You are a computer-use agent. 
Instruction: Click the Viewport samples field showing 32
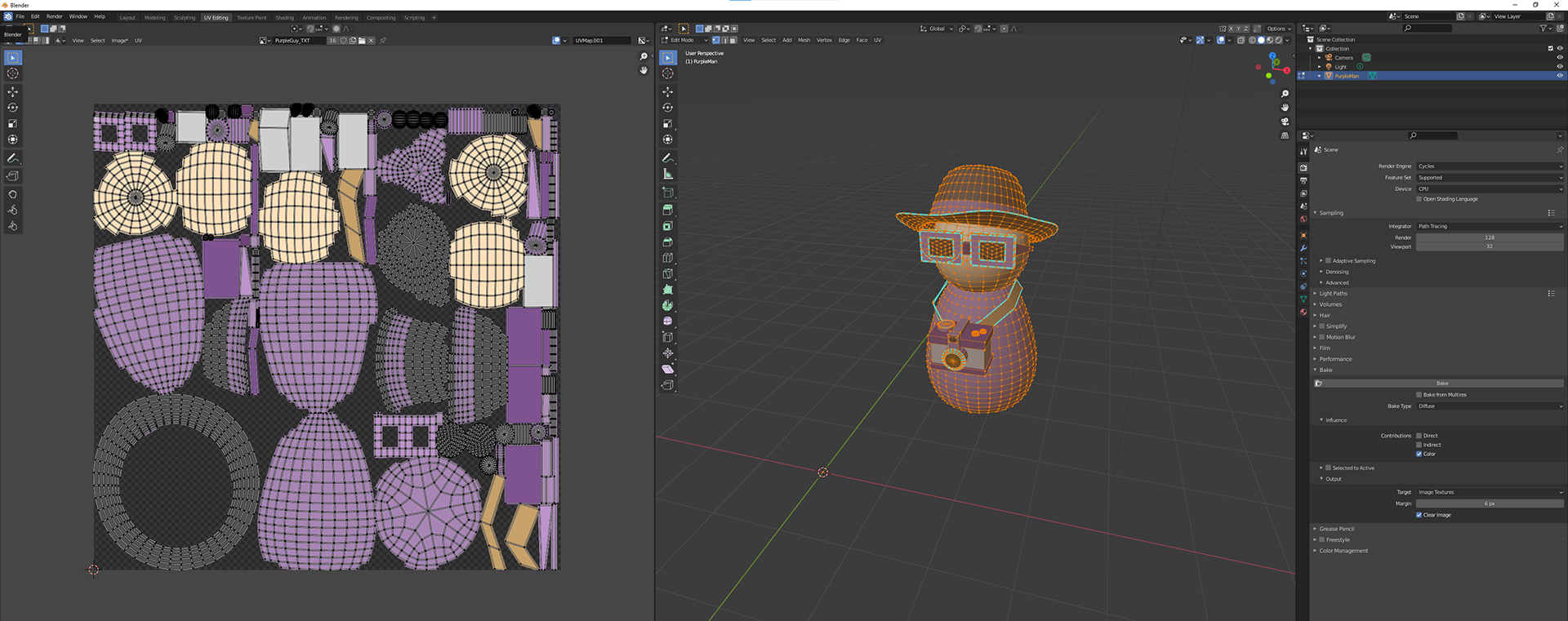click(x=1490, y=246)
